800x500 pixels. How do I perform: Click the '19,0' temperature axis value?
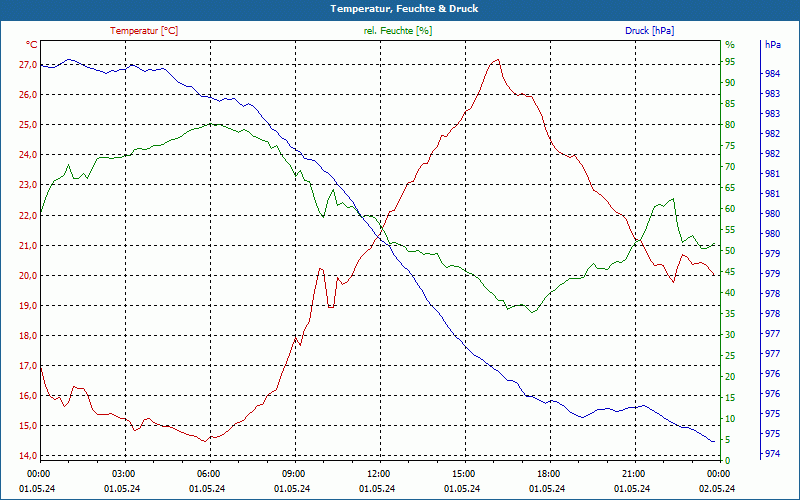[29, 306]
